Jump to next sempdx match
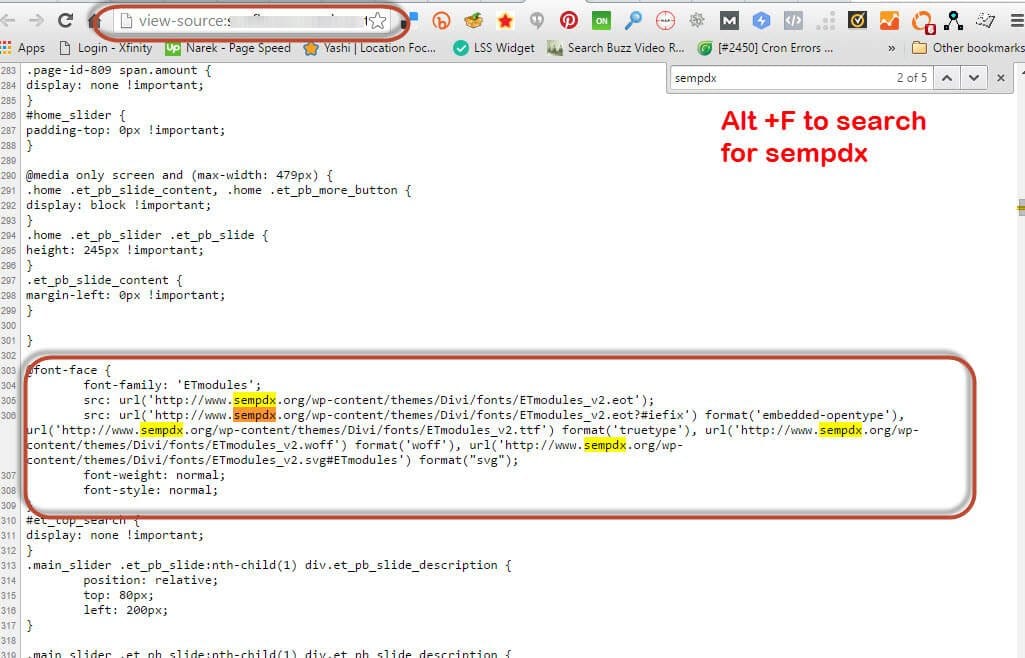Image resolution: width=1025 pixels, height=658 pixels. click(973, 77)
